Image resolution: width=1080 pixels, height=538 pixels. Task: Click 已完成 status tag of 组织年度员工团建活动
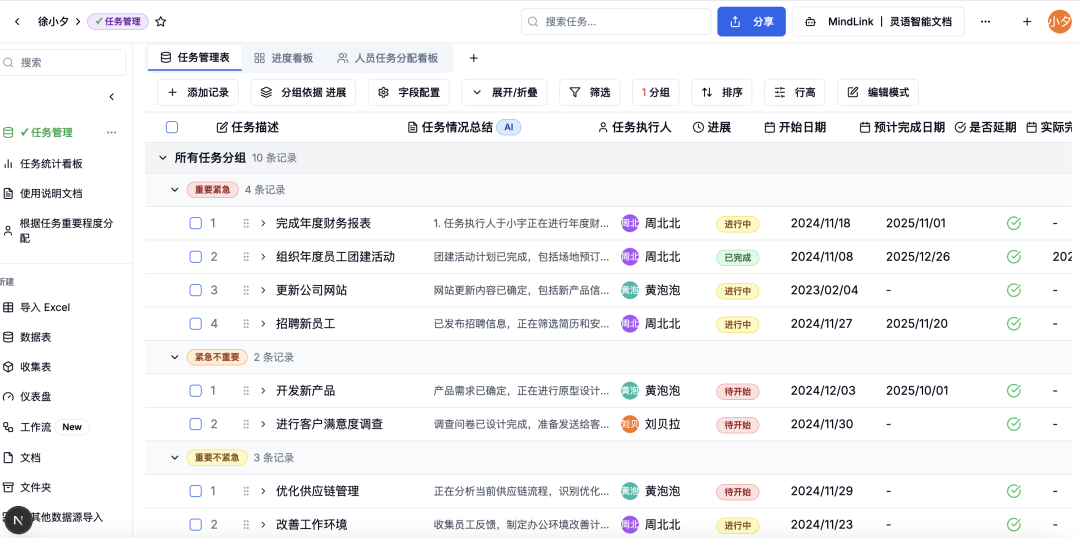pyautogui.click(x=738, y=258)
